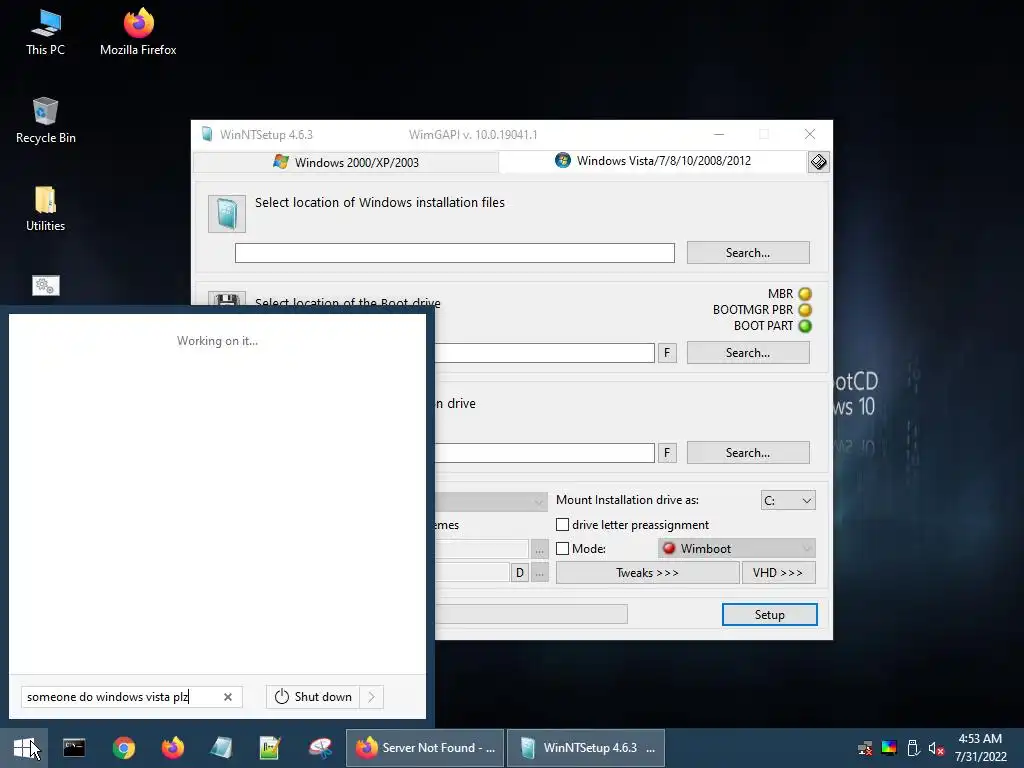The image size is (1024, 768).
Task: Click the red Wimboot status light
Action: click(669, 548)
